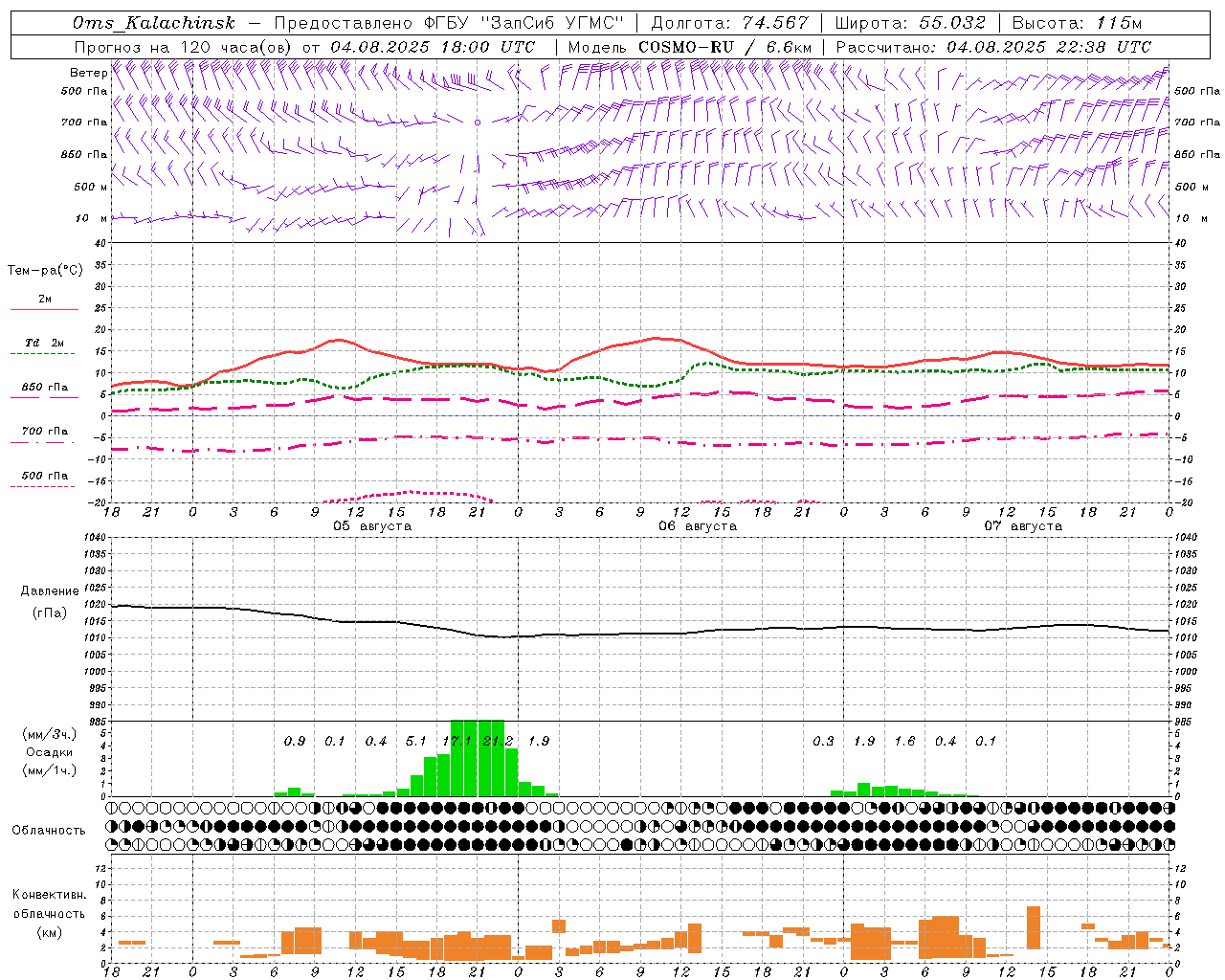Click the '500 гПа' entry in temperature legend
Screen dimensions: 1225x980
(44, 476)
